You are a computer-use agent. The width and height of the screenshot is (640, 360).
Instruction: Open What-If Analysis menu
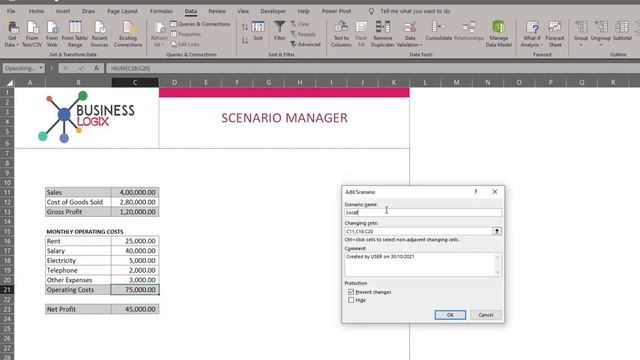pyautogui.click(x=532, y=34)
